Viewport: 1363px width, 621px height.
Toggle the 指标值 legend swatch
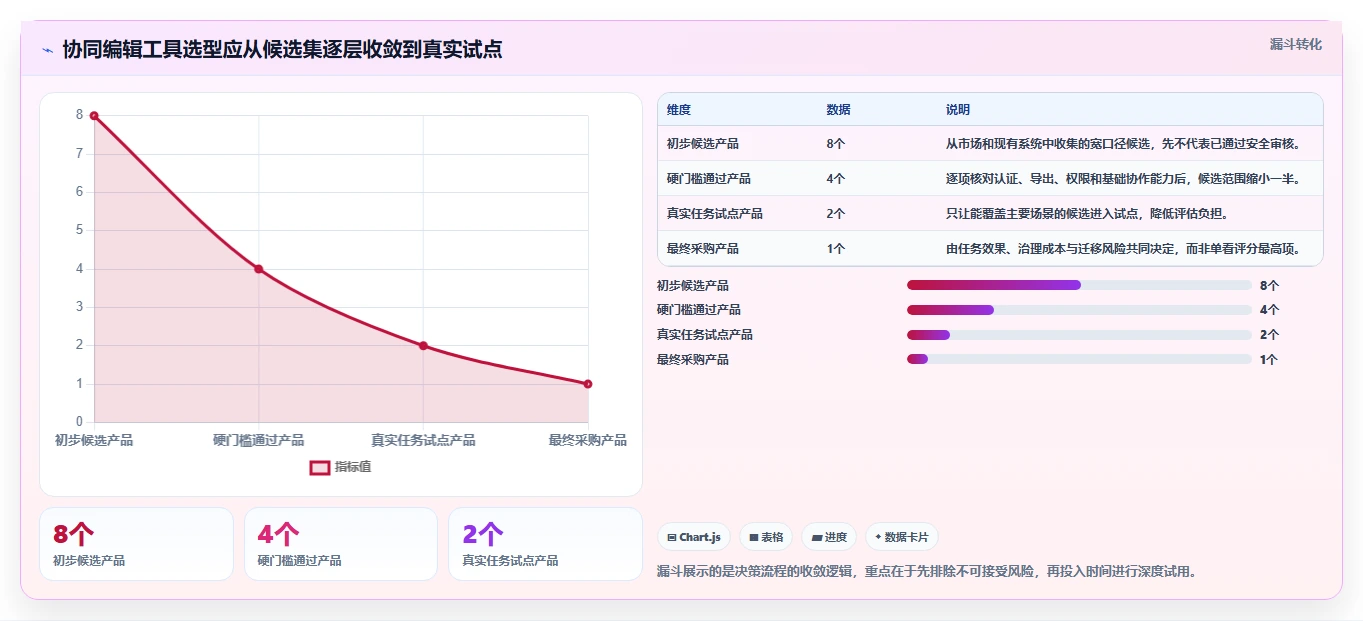pyautogui.click(x=320, y=467)
